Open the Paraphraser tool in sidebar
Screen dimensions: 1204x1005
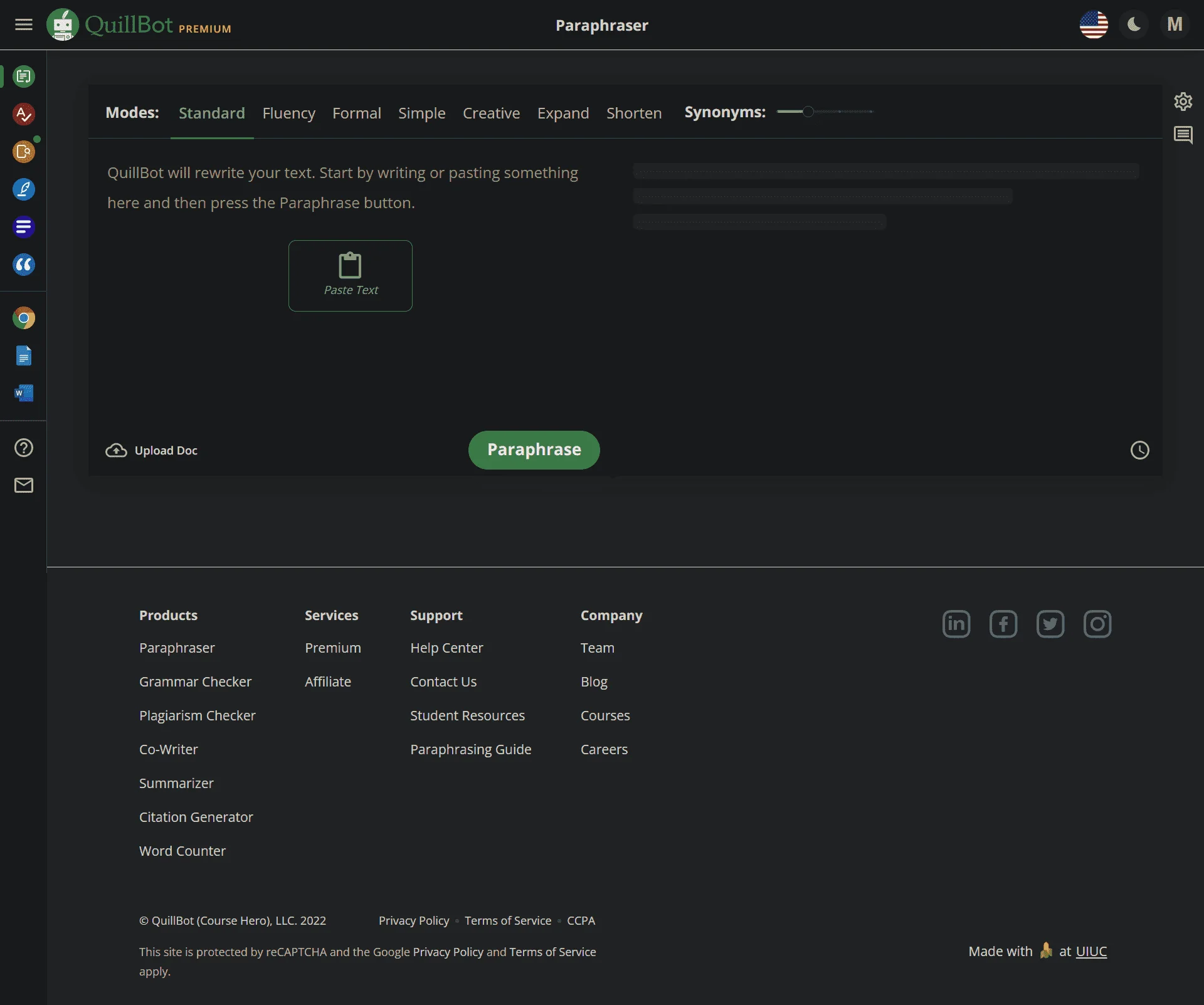[24, 76]
